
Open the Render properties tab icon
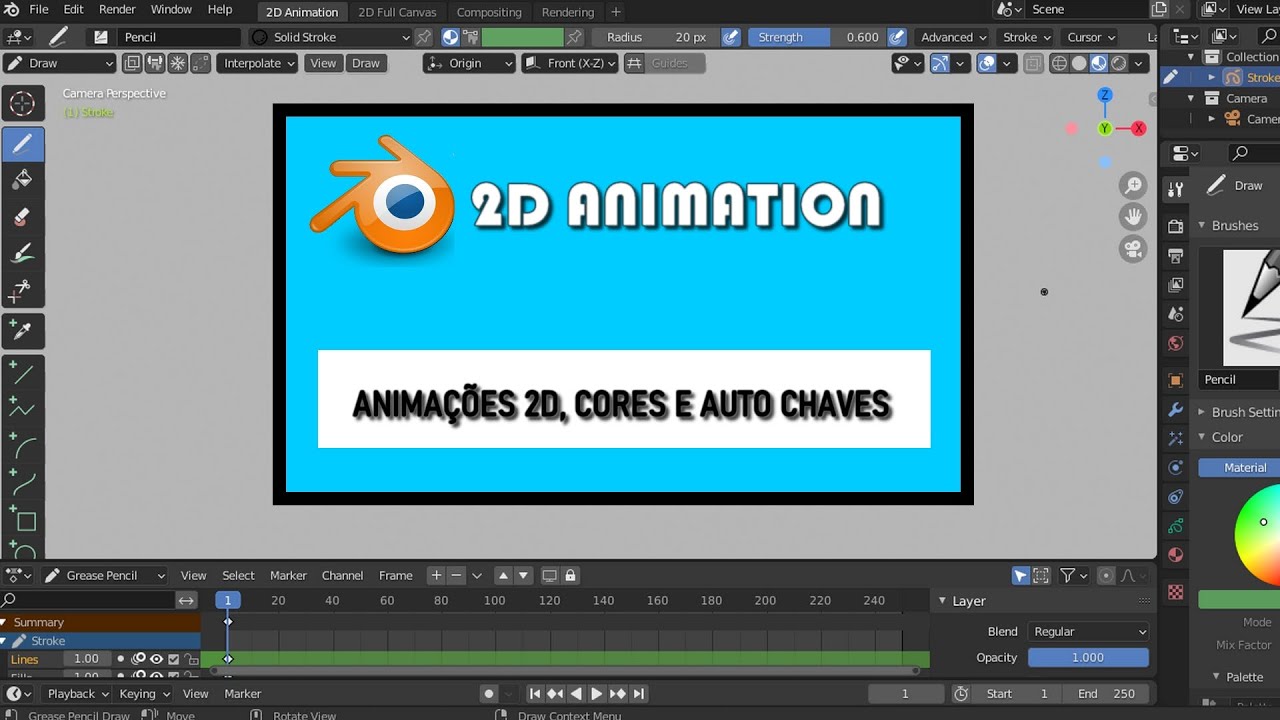(1176, 227)
